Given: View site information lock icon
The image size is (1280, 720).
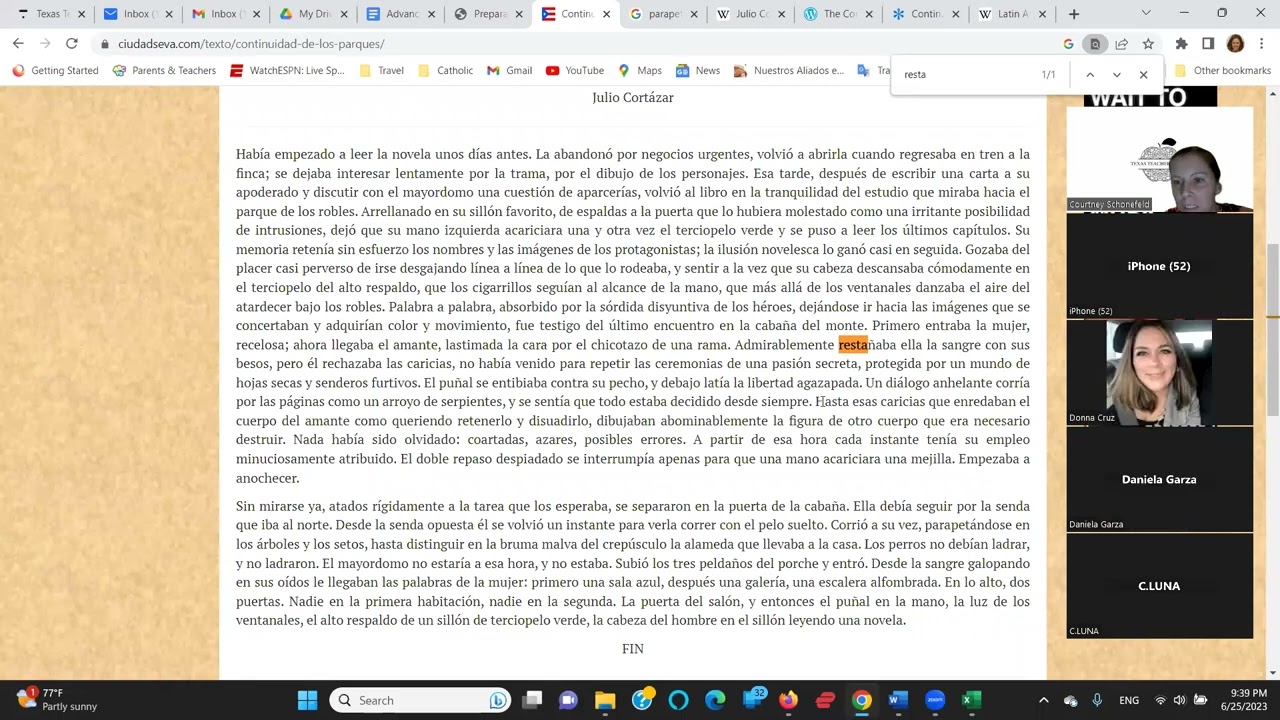Looking at the screenshot, I should pyautogui.click(x=104, y=44).
